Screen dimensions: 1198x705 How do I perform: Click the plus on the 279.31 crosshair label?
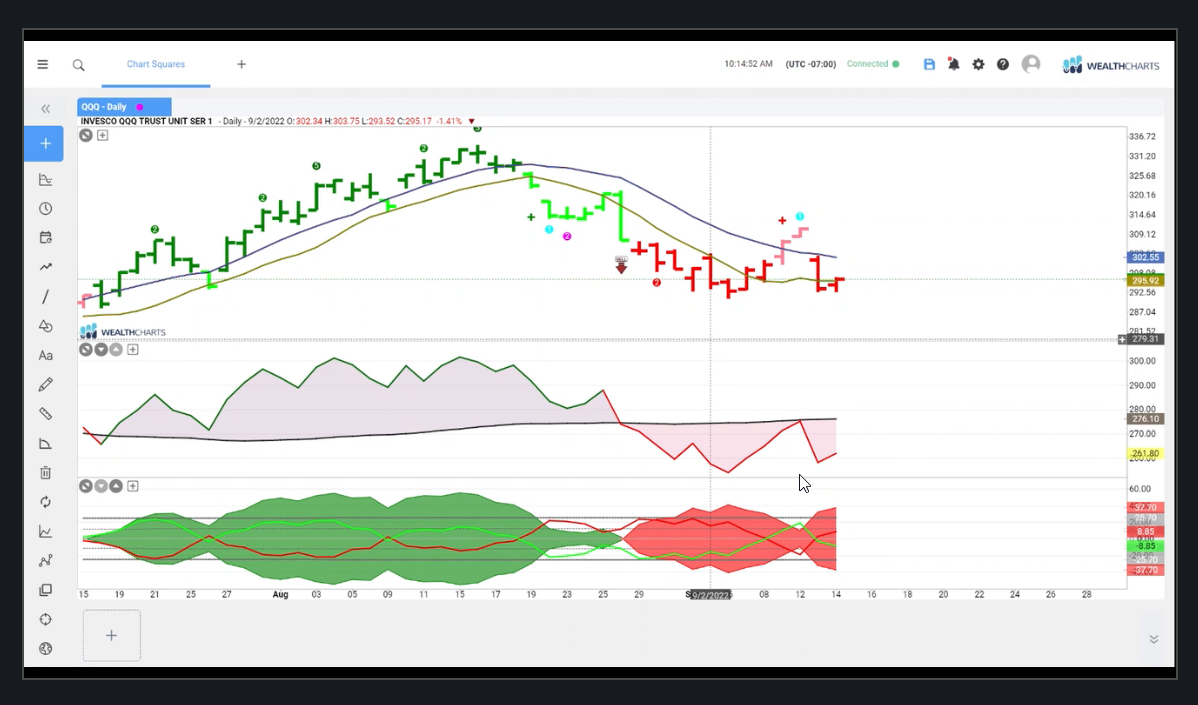(1122, 339)
